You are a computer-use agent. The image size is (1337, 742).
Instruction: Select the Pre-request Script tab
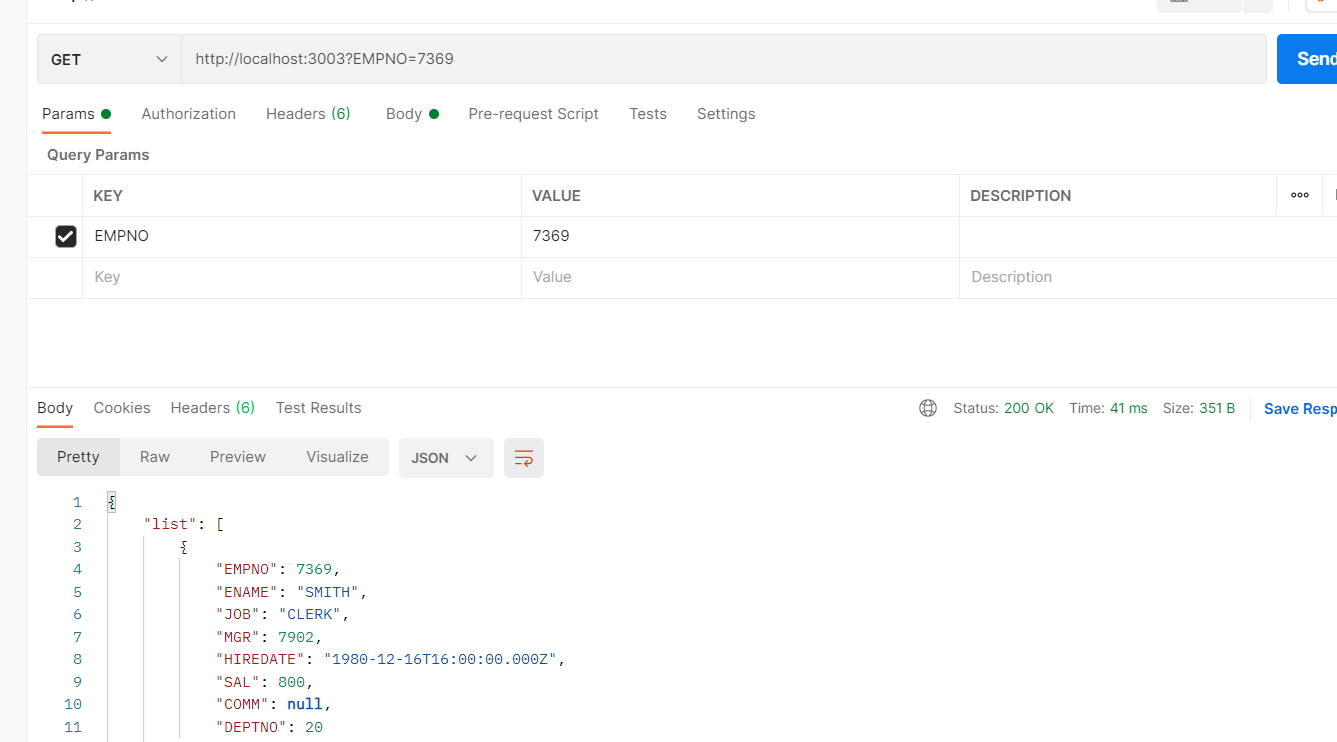click(533, 114)
